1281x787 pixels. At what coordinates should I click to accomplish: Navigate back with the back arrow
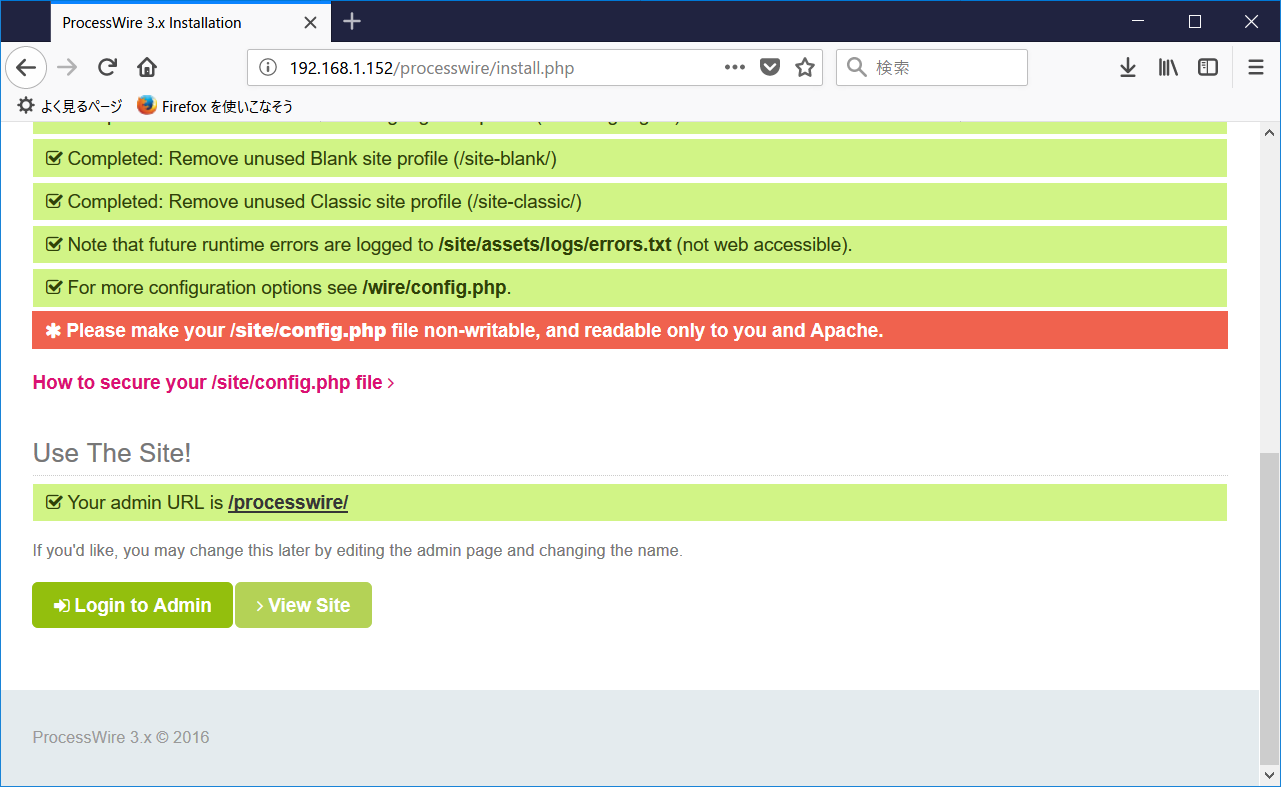pos(26,67)
